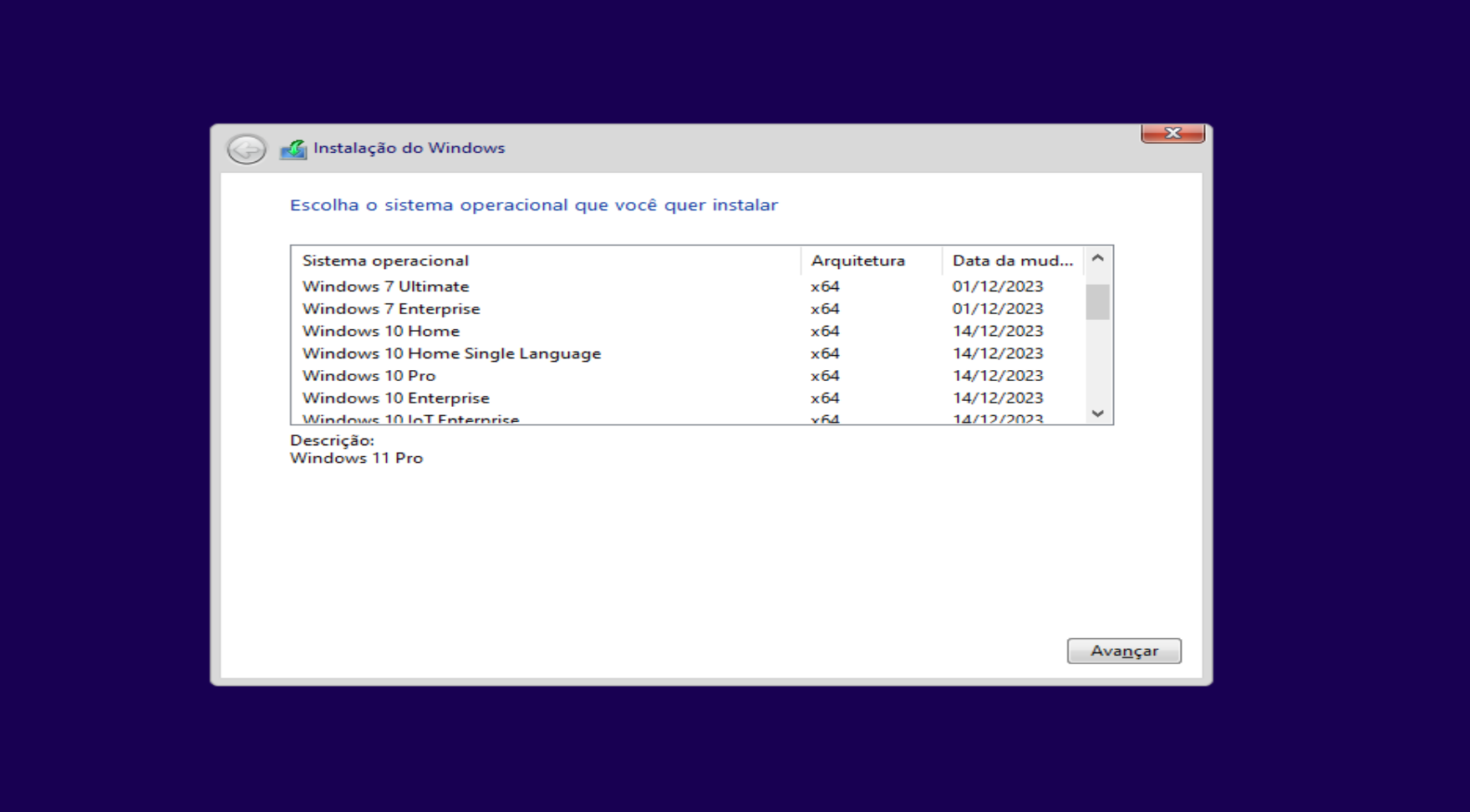Sort by the Data da mud column header
This screenshot has height=812, width=1470.
(x=1012, y=260)
